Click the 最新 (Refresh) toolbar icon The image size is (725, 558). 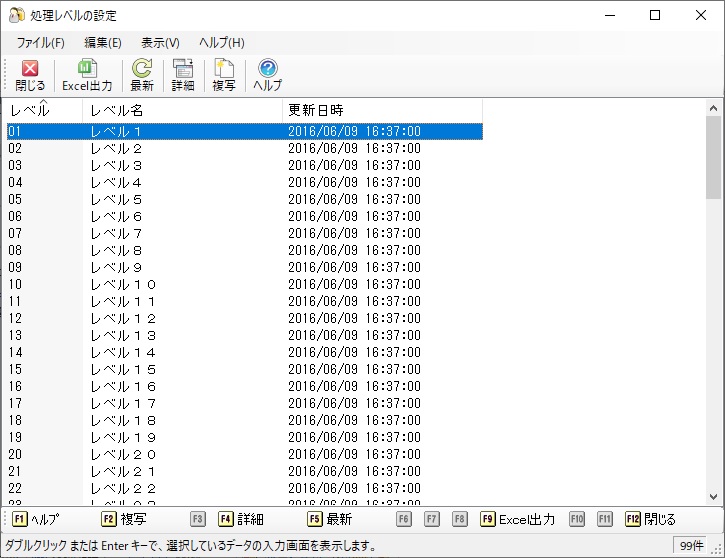pyautogui.click(x=142, y=69)
